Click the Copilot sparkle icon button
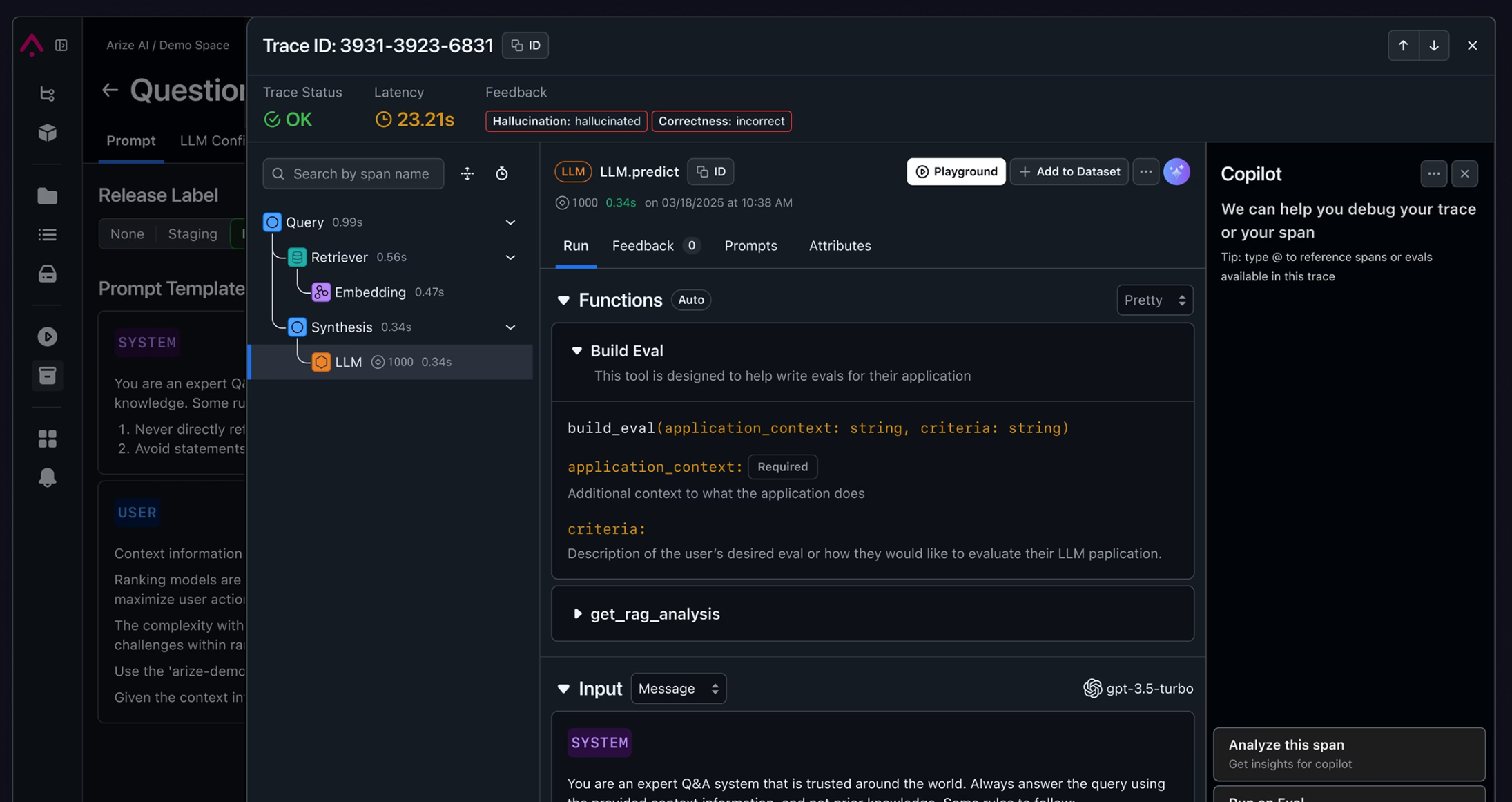Screen dimensions: 1512x802 [1176, 171]
